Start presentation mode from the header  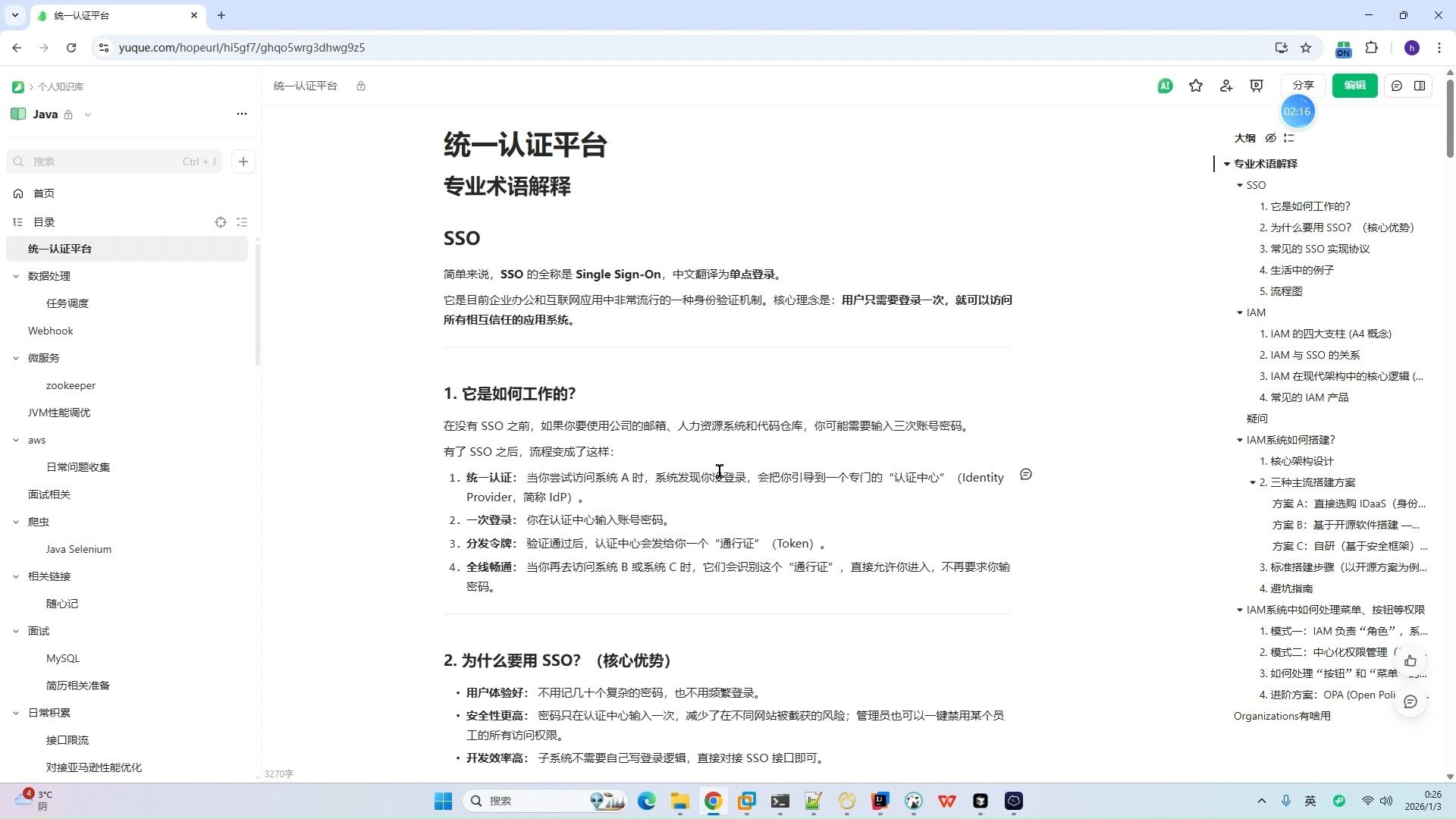tap(1257, 86)
